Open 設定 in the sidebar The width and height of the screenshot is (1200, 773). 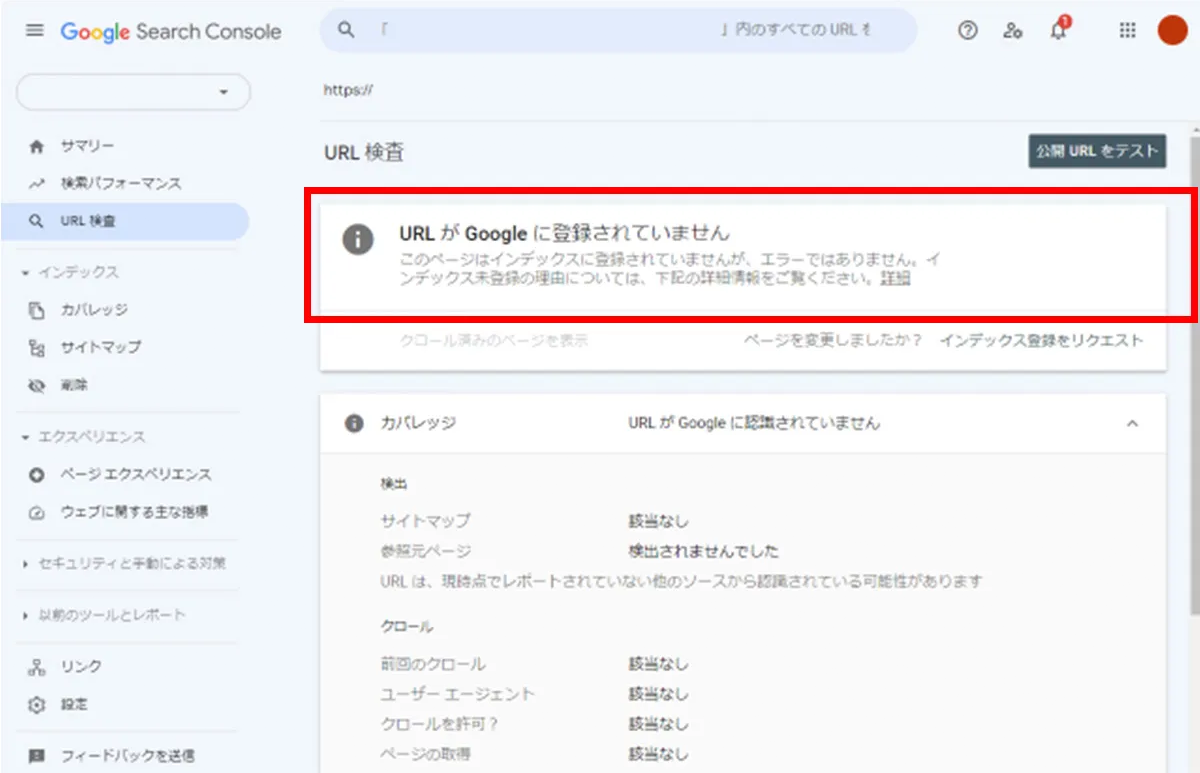click(x=74, y=705)
